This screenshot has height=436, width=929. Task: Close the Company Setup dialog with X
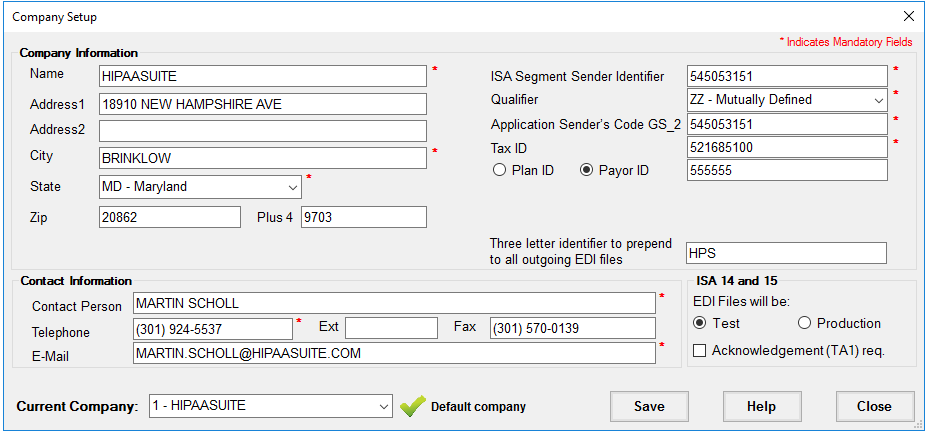click(x=908, y=16)
